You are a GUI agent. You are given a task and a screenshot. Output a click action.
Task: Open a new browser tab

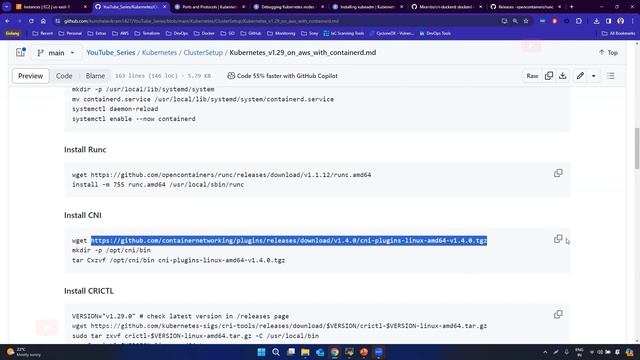571,7
